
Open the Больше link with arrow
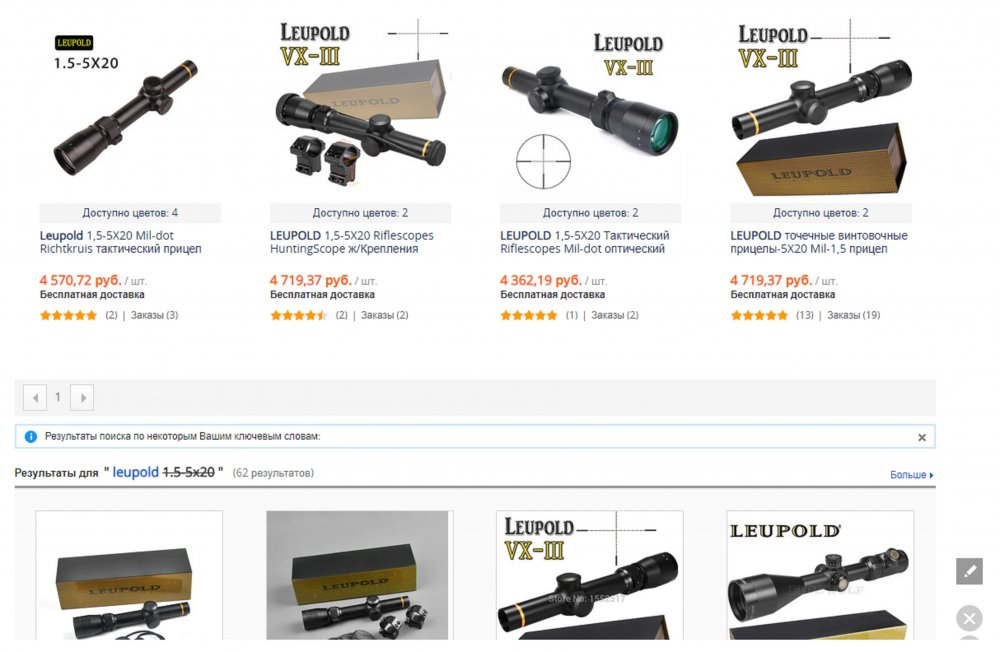pyautogui.click(x=911, y=475)
